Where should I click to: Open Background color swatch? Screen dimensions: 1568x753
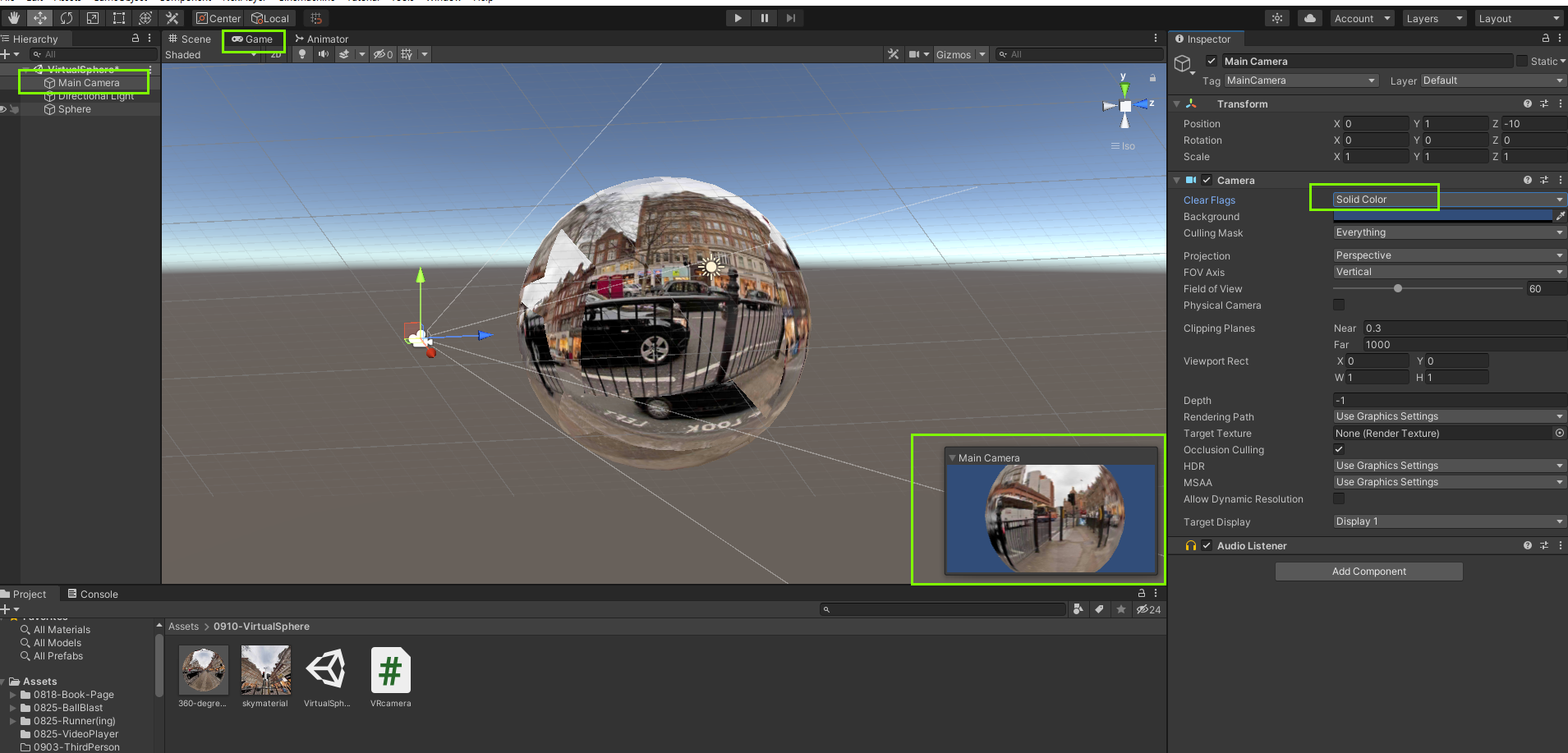coord(1442,217)
